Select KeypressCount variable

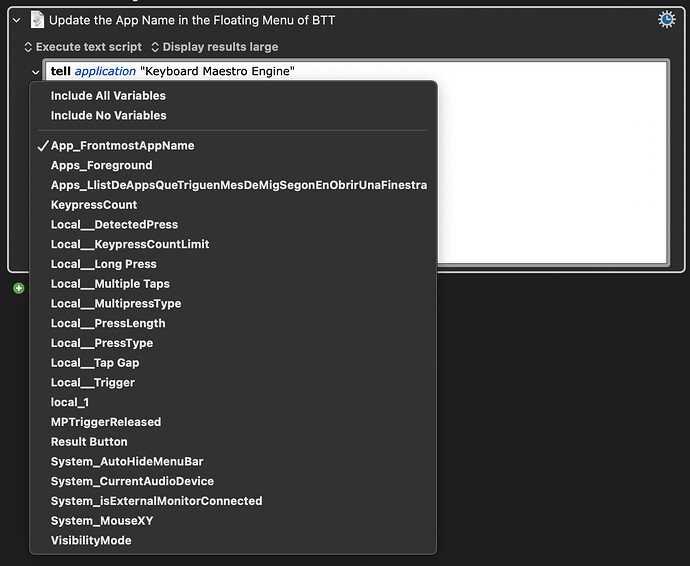pos(233,205)
